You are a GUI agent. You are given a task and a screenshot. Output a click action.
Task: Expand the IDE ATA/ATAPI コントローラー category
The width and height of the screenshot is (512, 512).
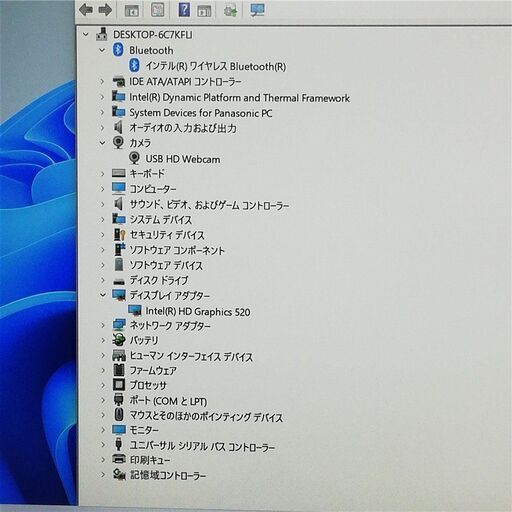pyautogui.click(x=102, y=82)
